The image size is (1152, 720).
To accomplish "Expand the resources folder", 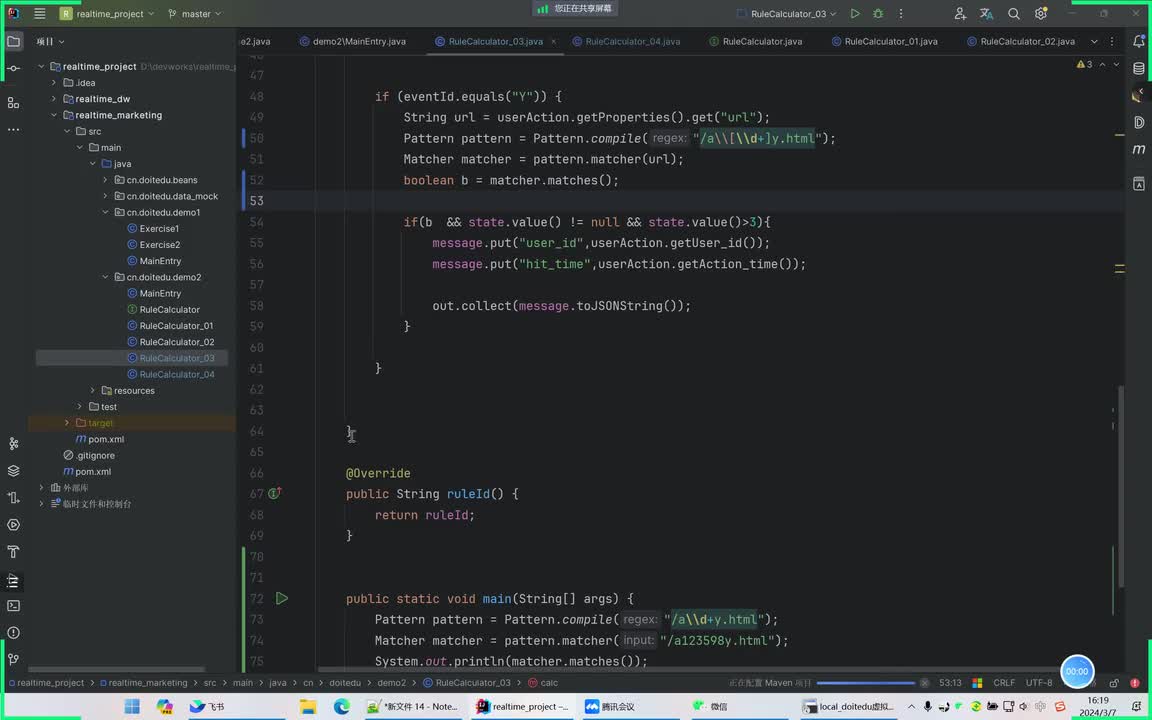I will [x=93, y=391].
